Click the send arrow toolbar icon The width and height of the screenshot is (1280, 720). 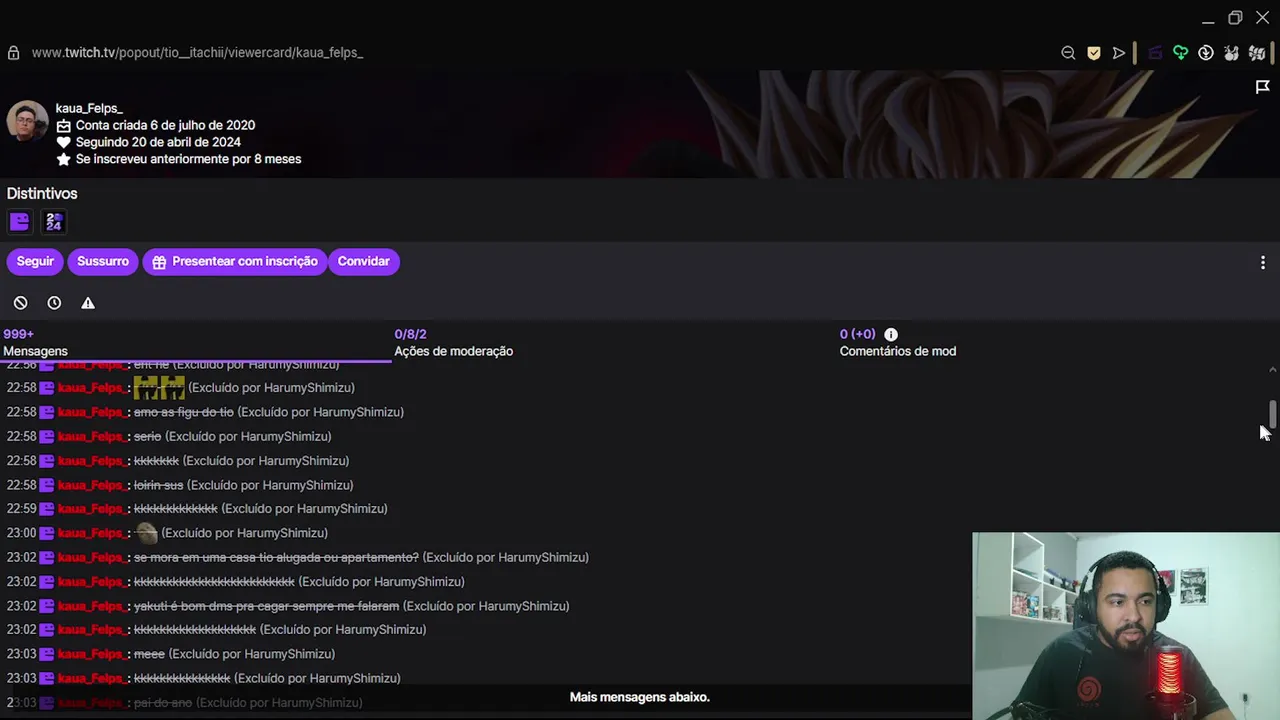pos(1119,53)
